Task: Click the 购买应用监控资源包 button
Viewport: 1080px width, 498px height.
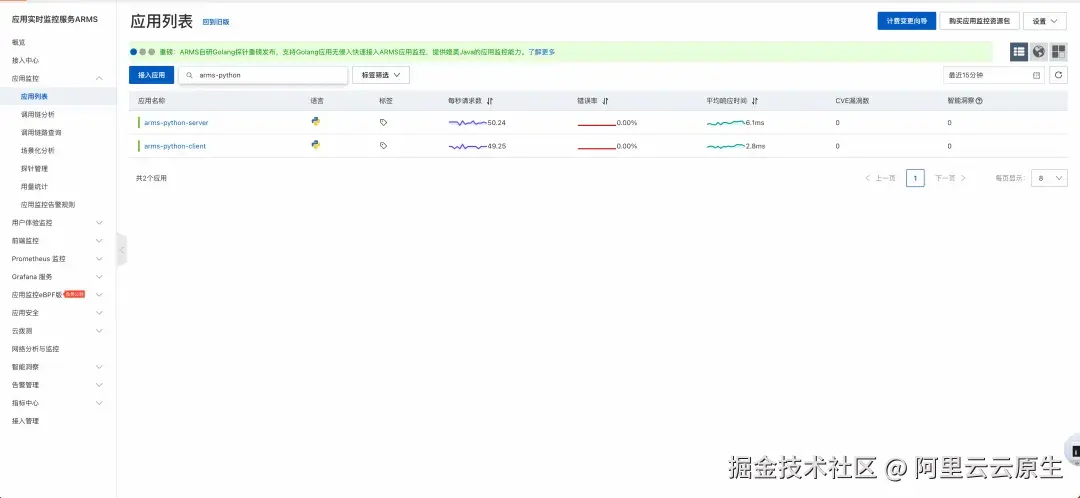Action: coord(979,21)
